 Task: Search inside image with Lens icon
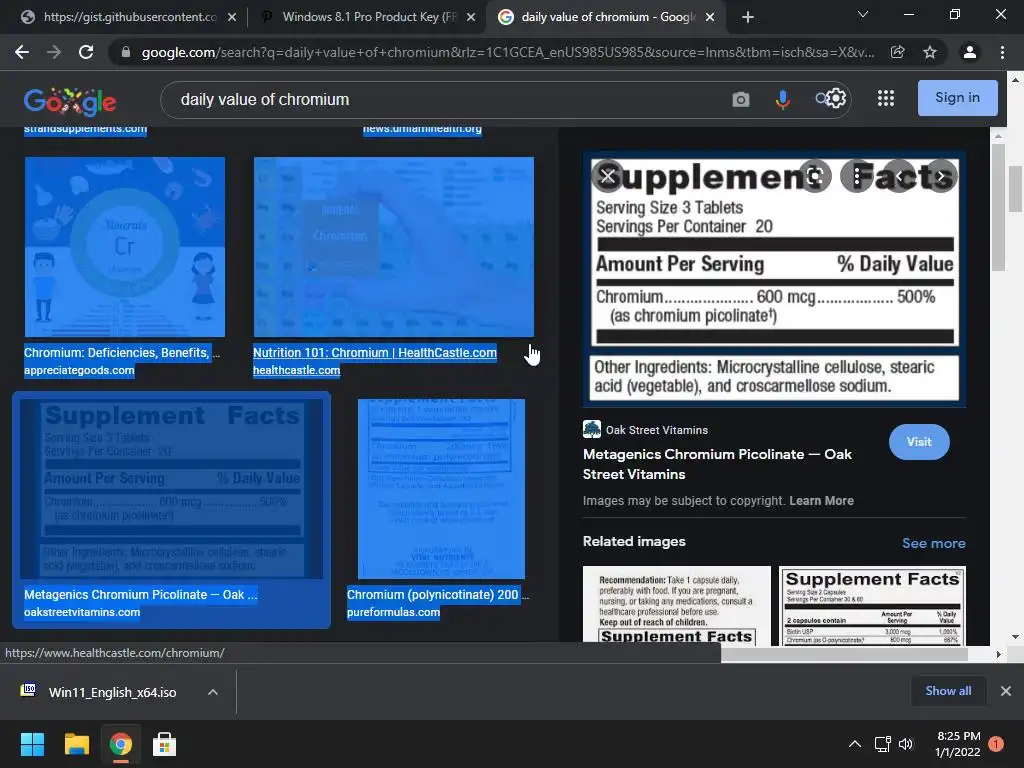[814, 176]
